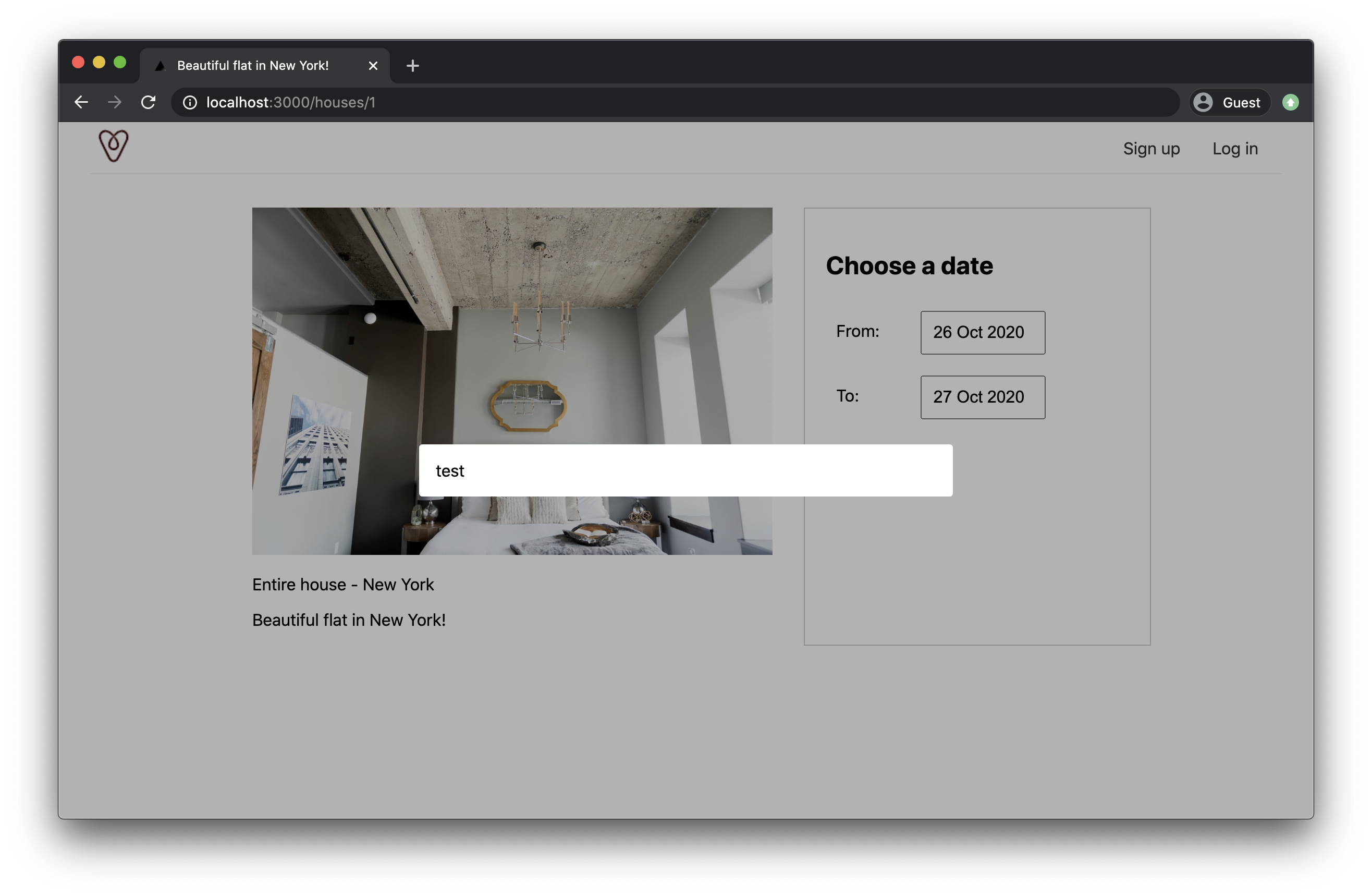The height and width of the screenshot is (896, 1372).
Task: Open the To date picker field
Action: click(982, 397)
